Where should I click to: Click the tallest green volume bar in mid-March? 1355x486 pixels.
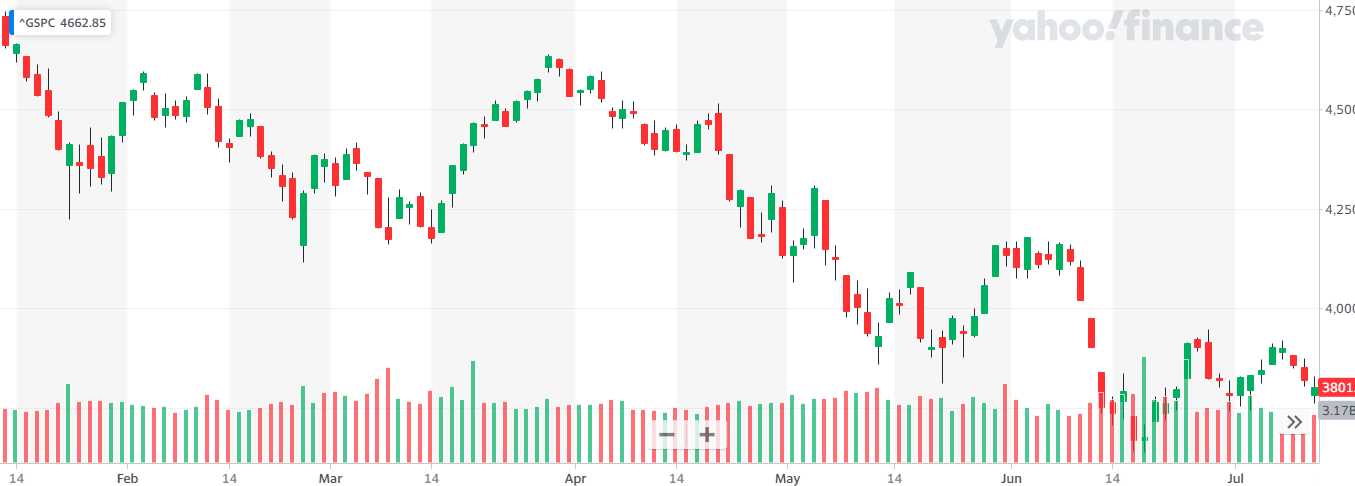(x=473, y=412)
